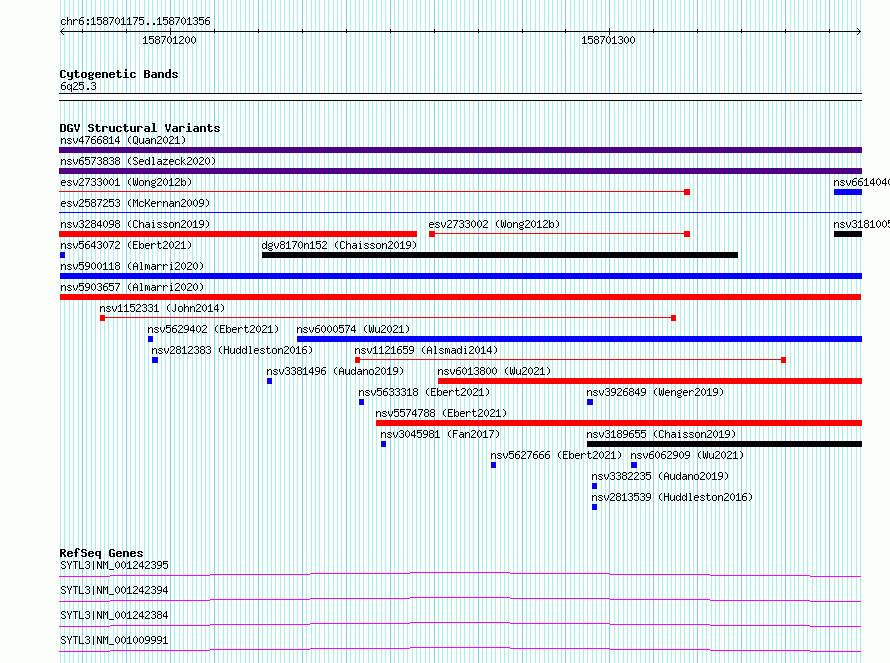Select the esv2733002 (Wong2012b) variant label

tap(494, 224)
